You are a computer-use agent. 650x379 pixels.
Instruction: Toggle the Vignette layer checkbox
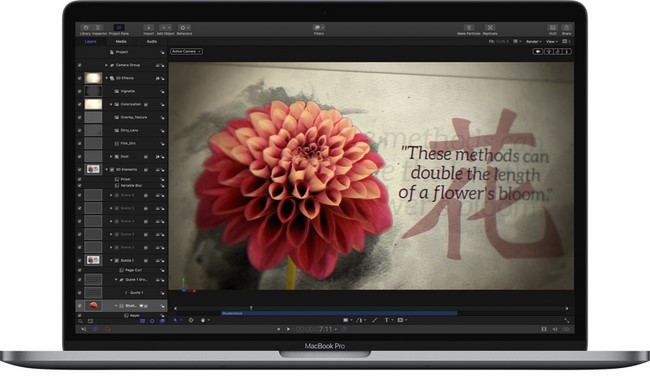80,91
